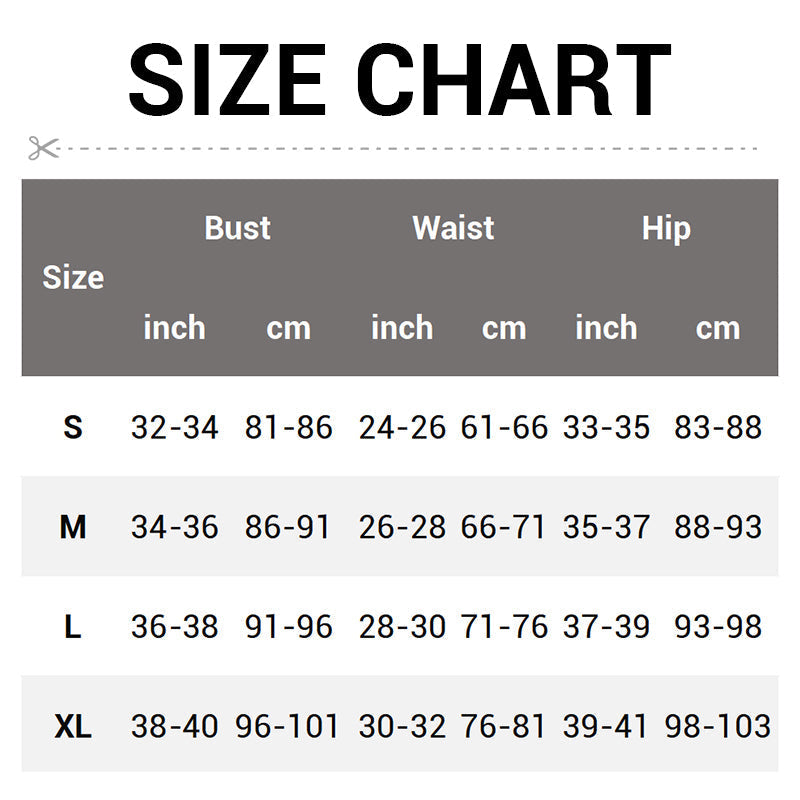Click the 33-35 hip inch value
800x800 pixels.
click(x=606, y=427)
